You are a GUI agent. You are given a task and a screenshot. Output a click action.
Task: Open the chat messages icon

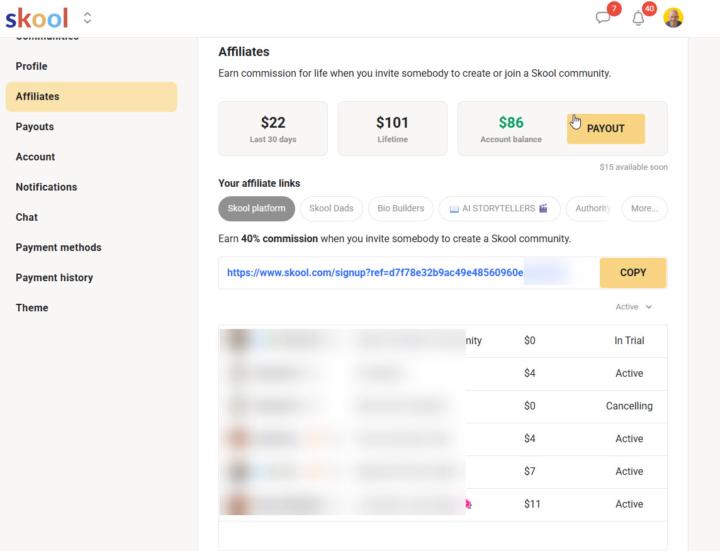click(x=603, y=18)
